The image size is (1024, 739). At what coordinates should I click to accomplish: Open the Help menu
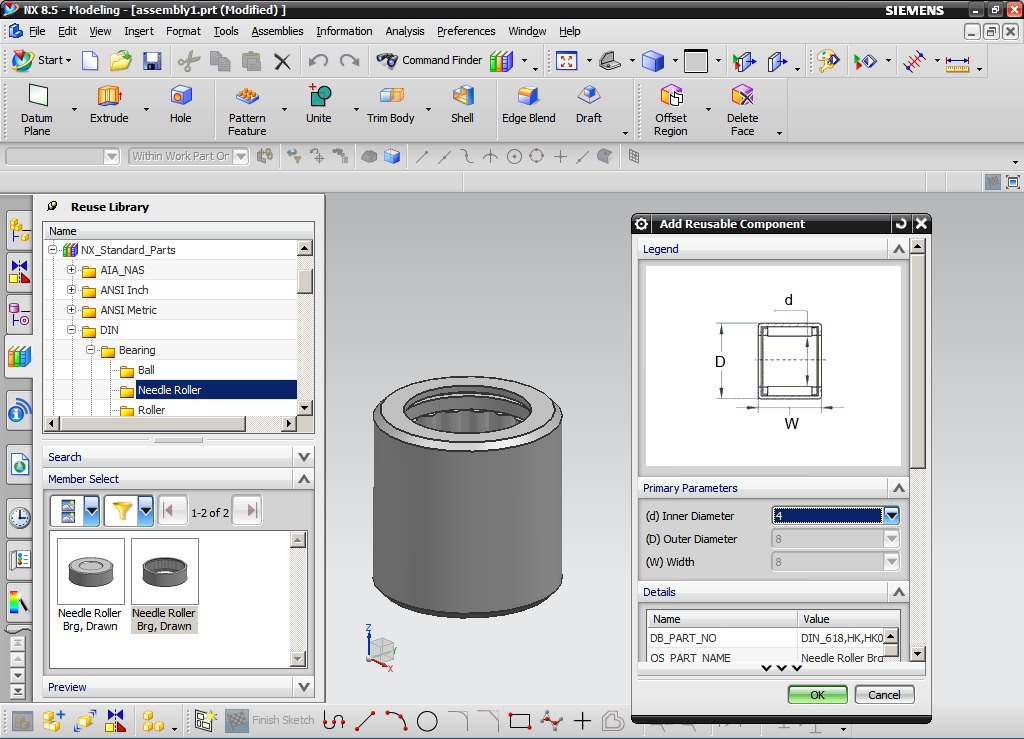tap(569, 31)
